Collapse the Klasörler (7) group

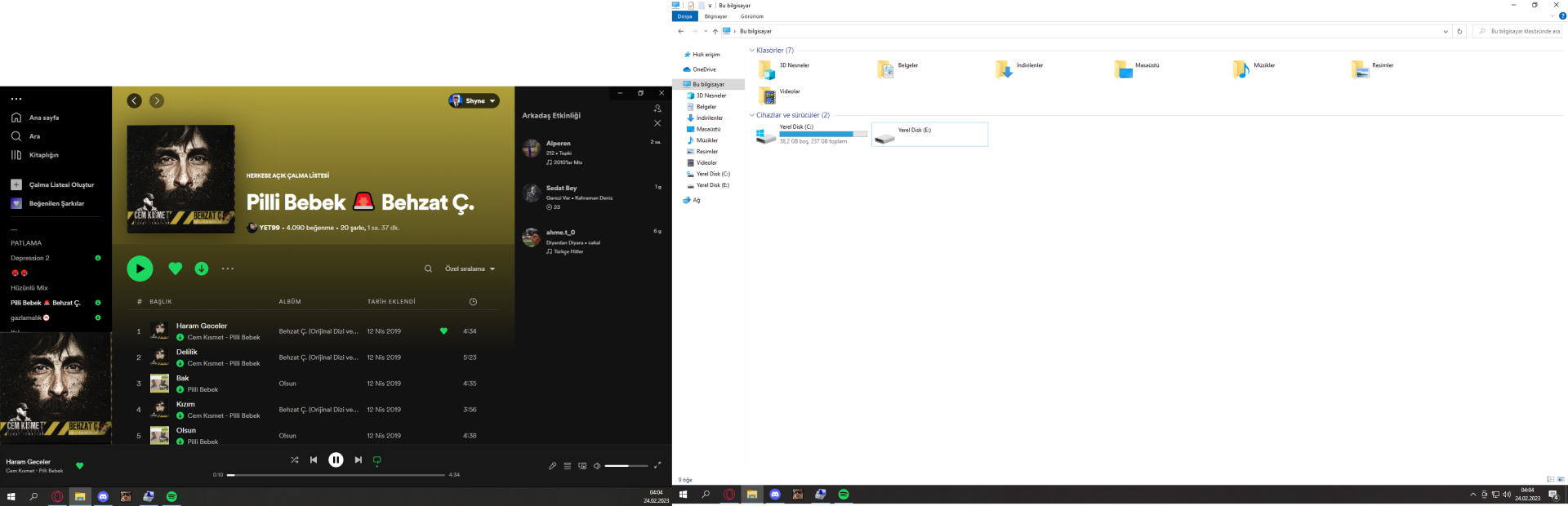(x=752, y=51)
